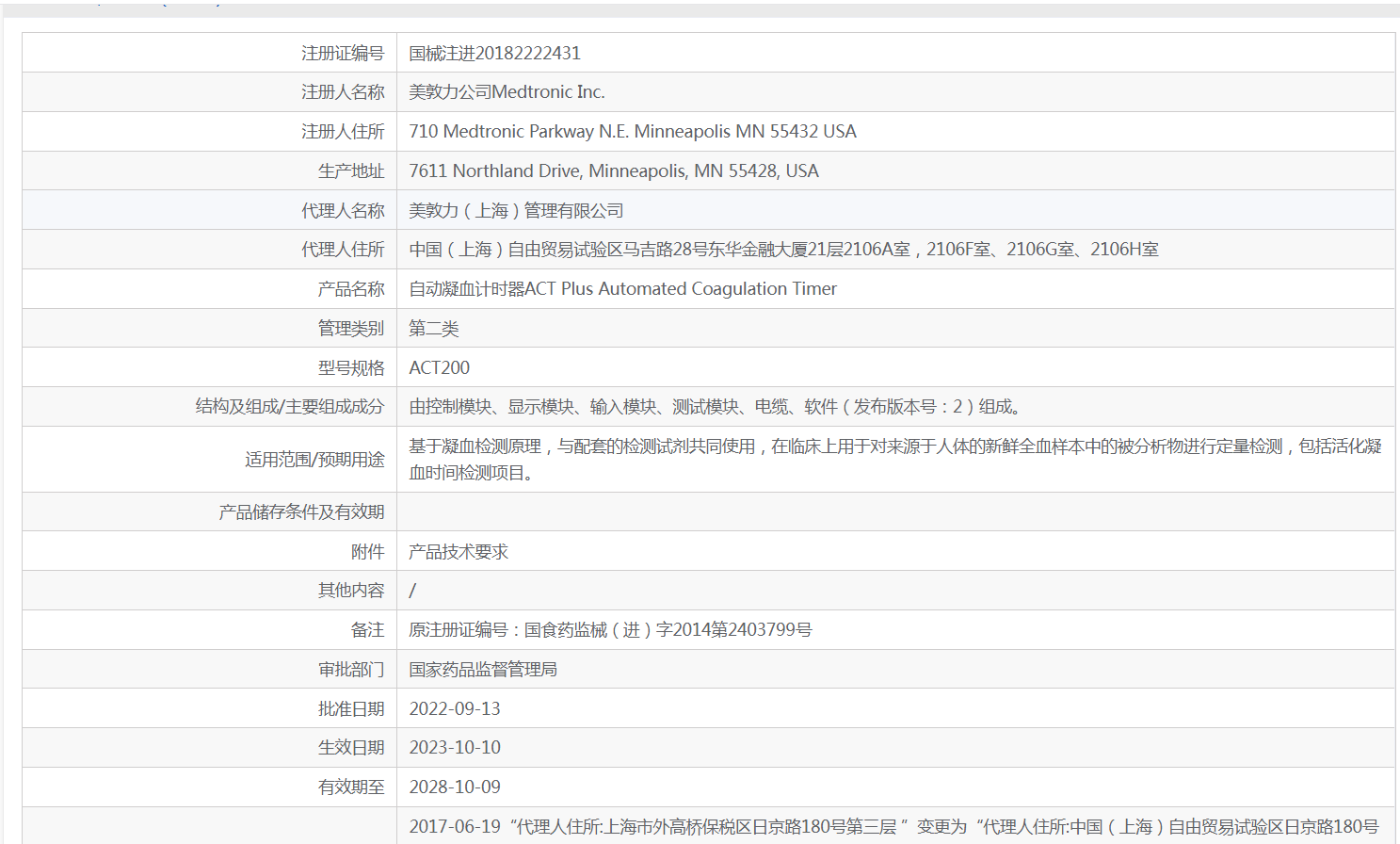Select the registrant name 美敦力公司Medtronic Inc.
The height and width of the screenshot is (844, 1400).
(507, 92)
